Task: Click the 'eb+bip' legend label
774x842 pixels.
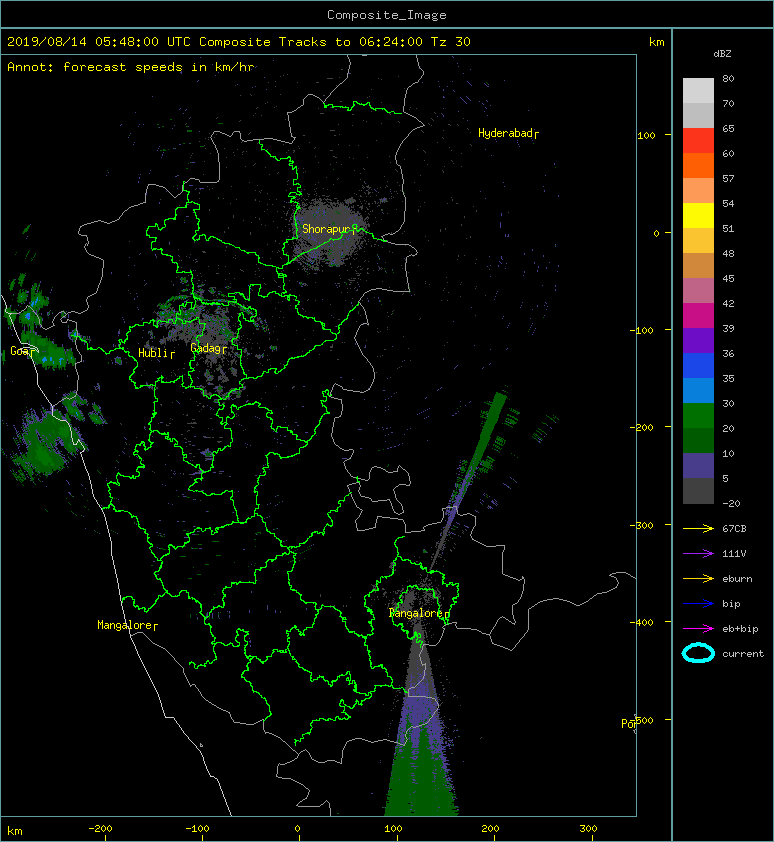Action: 740,629
